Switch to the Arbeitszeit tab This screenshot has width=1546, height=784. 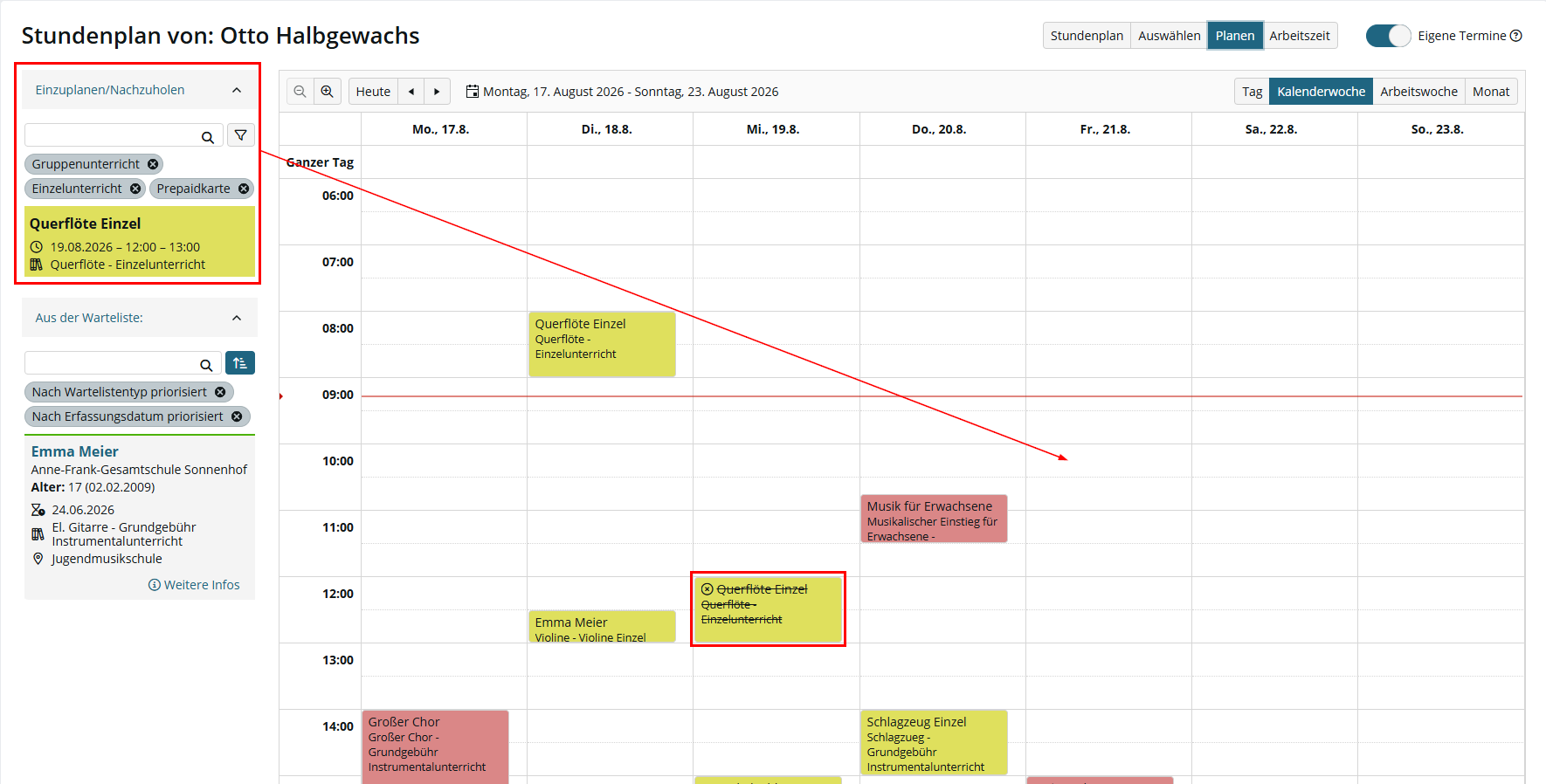coord(1300,36)
